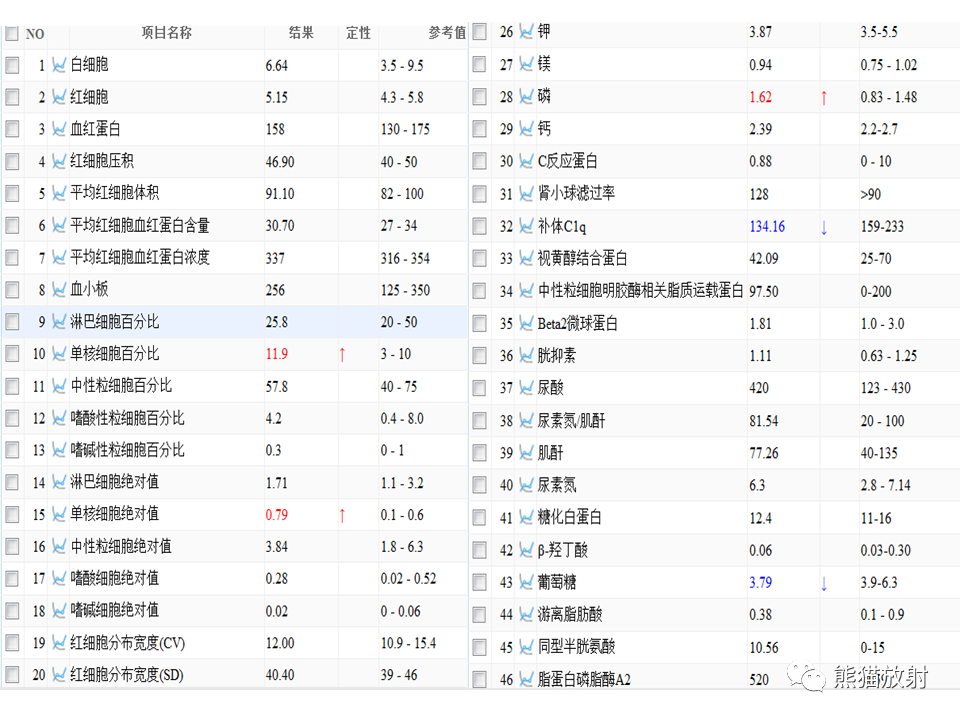Screen dimensions: 960x720
Task: Open trend chart icon for 肾小球滤过率
Action: pos(526,193)
